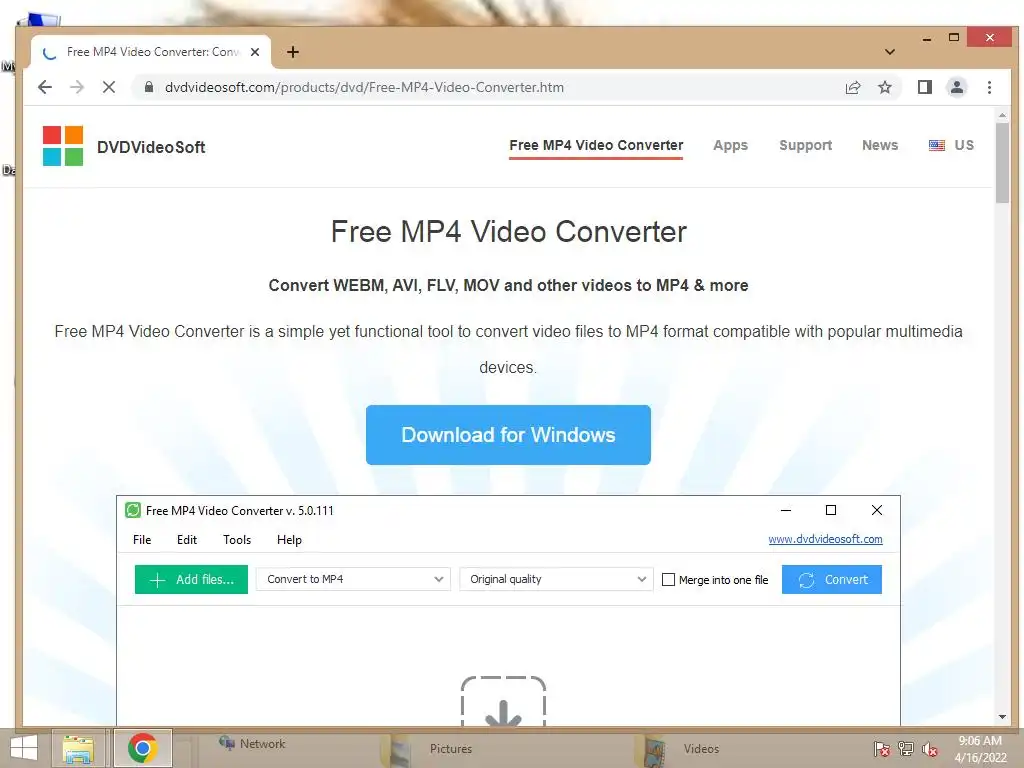Click the share page icon
Image resolution: width=1024 pixels, height=768 pixels.
[x=853, y=88]
